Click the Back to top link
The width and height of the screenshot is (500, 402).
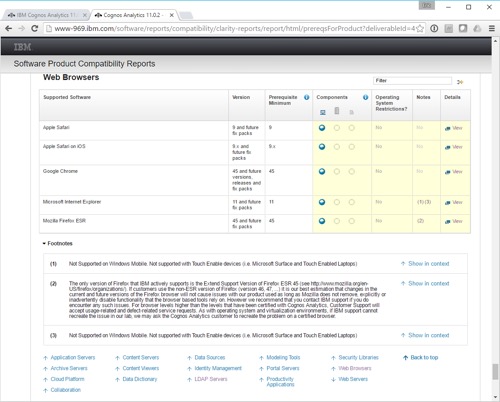pos(424,358)
